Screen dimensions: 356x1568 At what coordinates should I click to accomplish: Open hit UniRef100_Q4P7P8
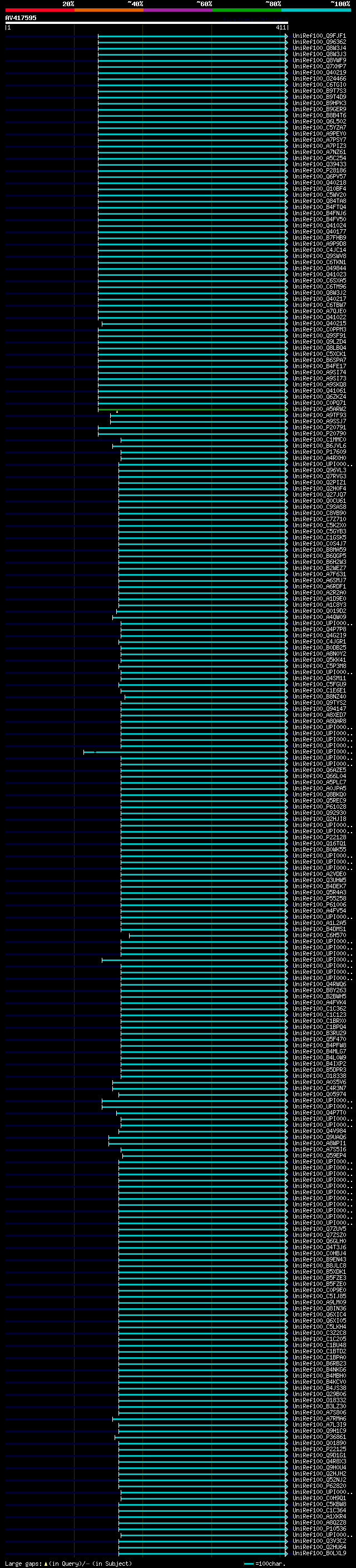319,629
